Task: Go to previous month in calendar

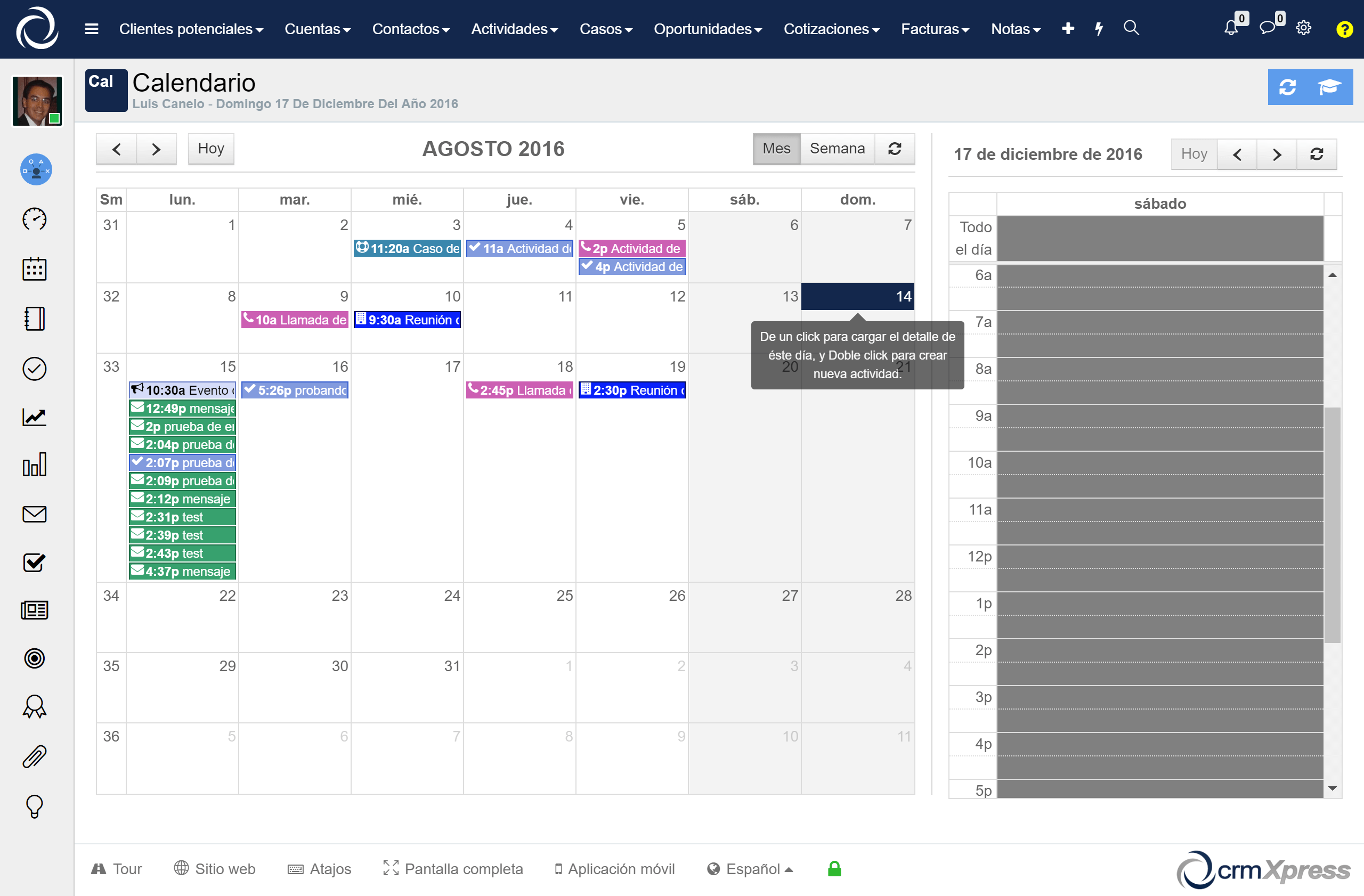Action: click(x=116, y=149)
